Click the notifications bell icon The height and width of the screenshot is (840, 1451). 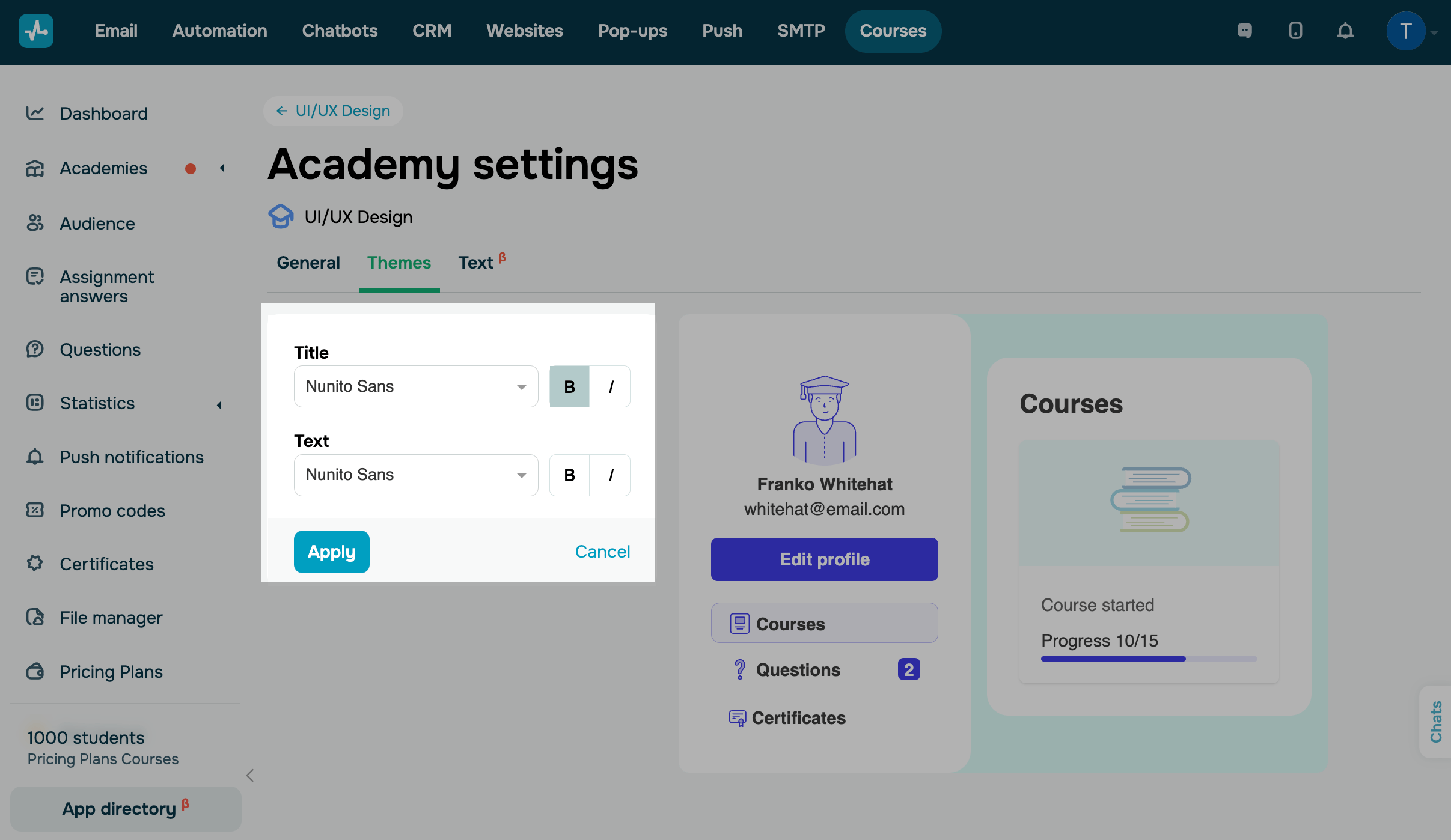[1345, 31]
